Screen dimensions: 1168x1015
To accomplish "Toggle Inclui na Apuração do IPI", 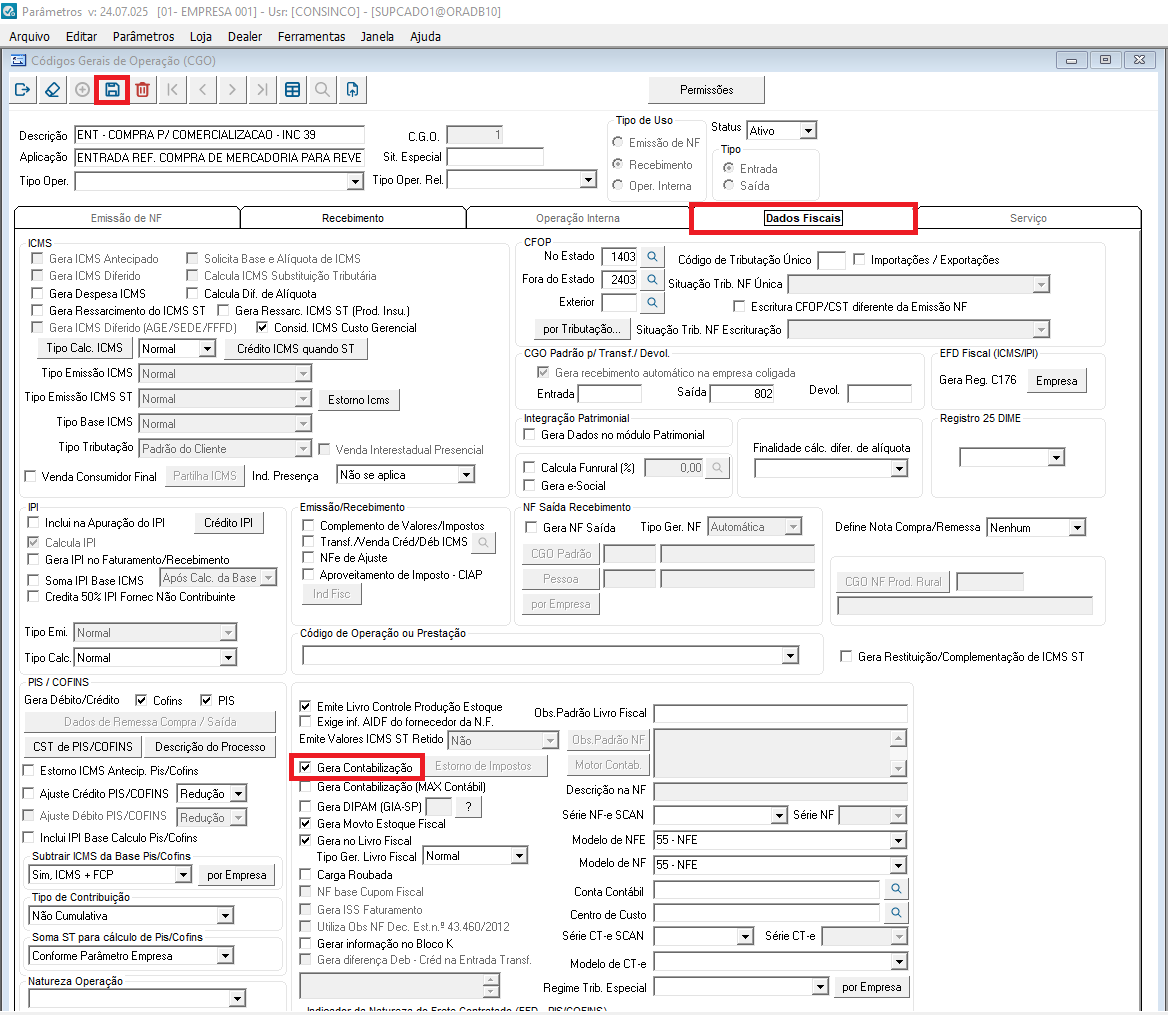I will tap(33, 523).
